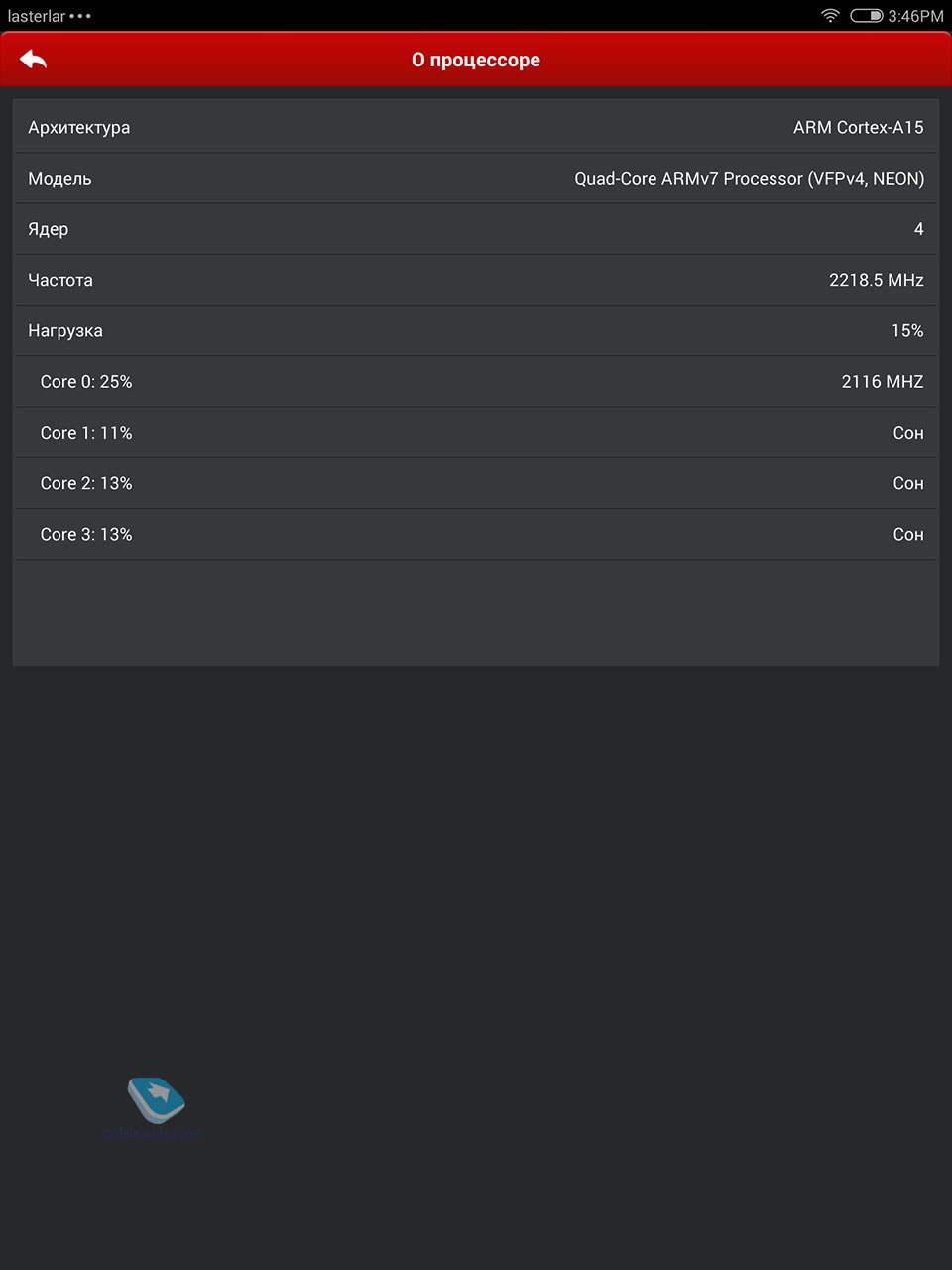Viewport: 952px width, 1270px height.
Task: Tap the battery indicator icon
Action: pyautogui.click(x=866, y=16)
